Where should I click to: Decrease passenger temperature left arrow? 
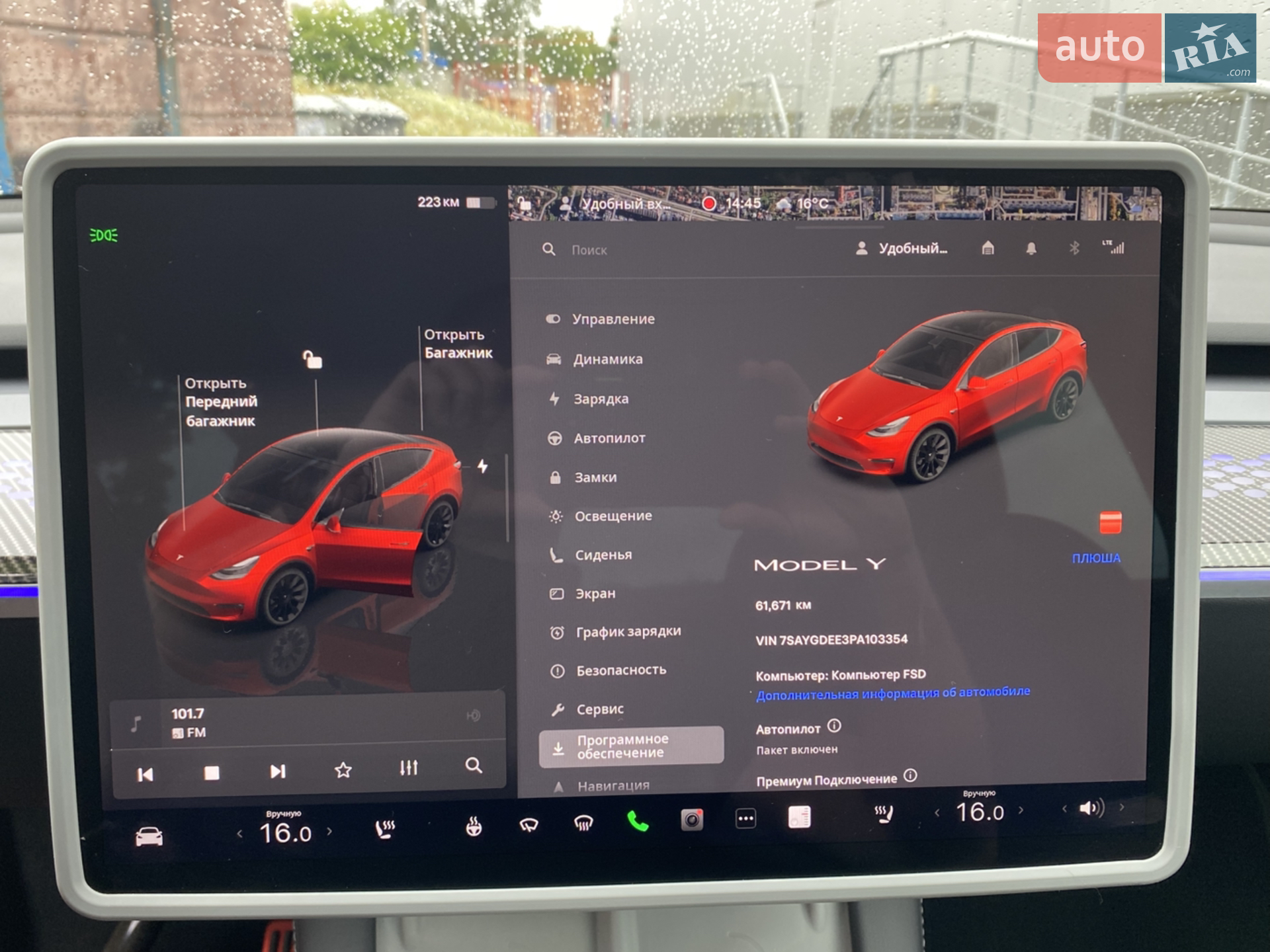[x=937, y=813]
